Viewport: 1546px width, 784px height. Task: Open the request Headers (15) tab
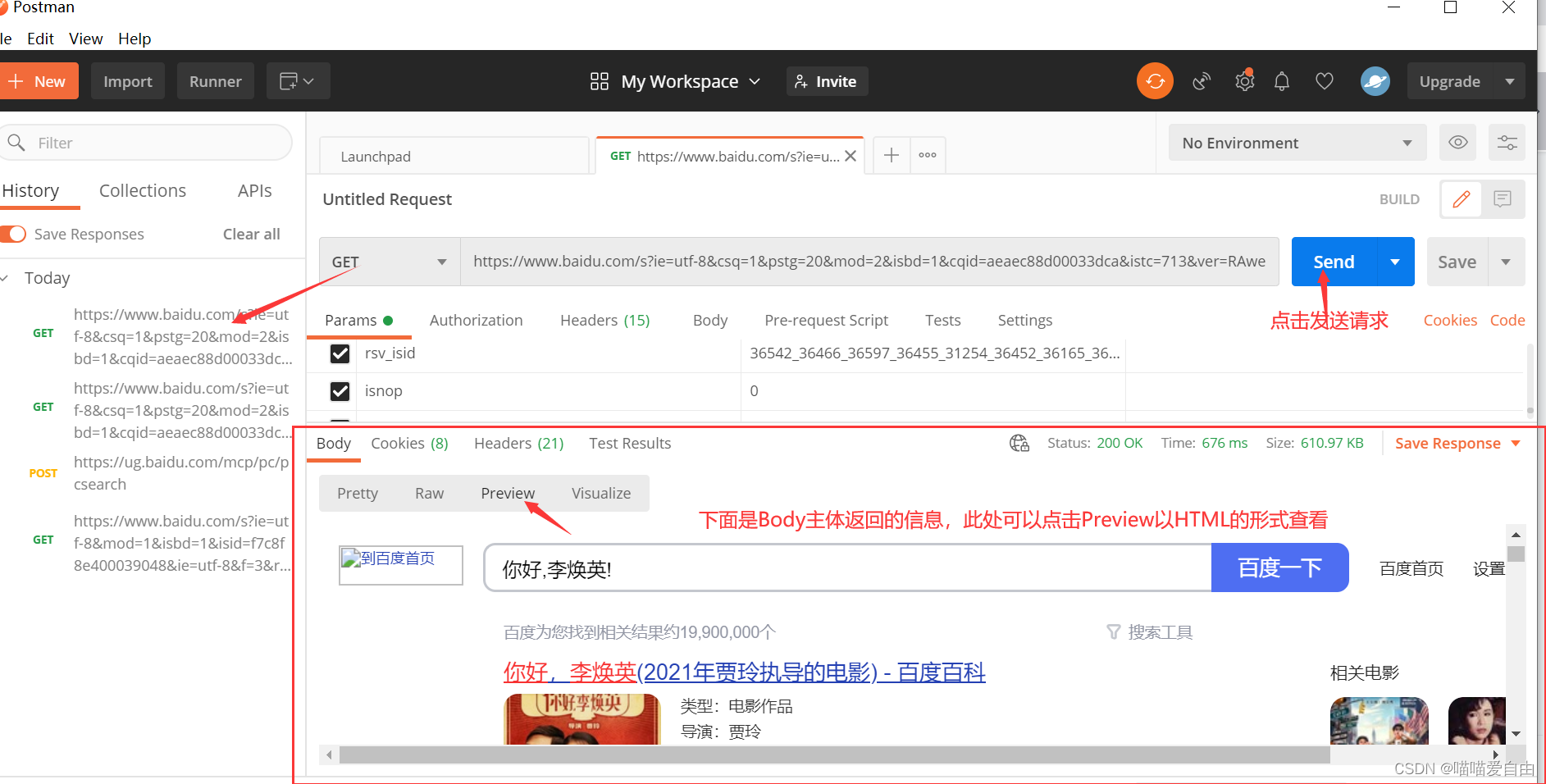coord(604,321)
